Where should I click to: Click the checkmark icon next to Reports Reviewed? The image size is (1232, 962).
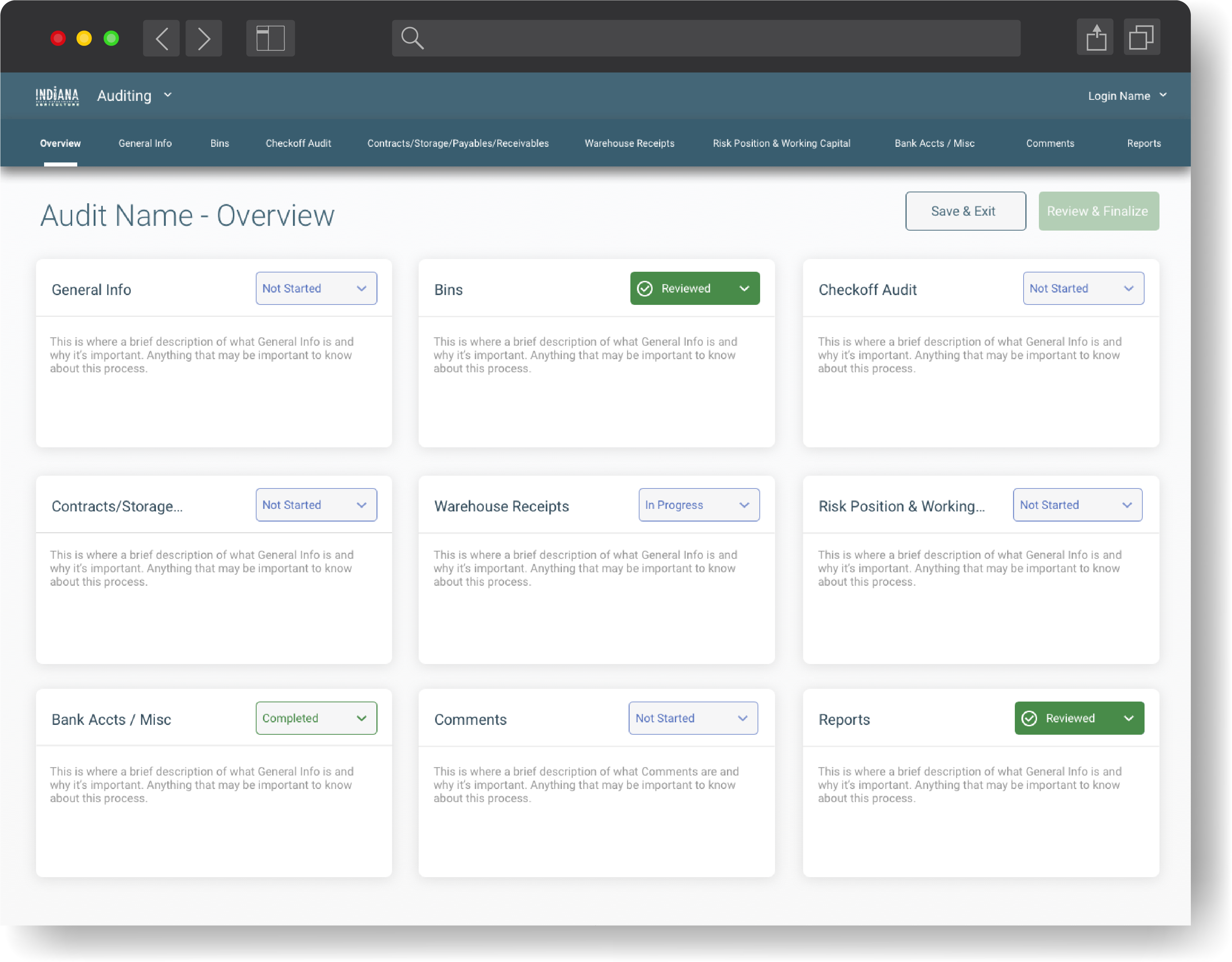[x=1031, y=718]
